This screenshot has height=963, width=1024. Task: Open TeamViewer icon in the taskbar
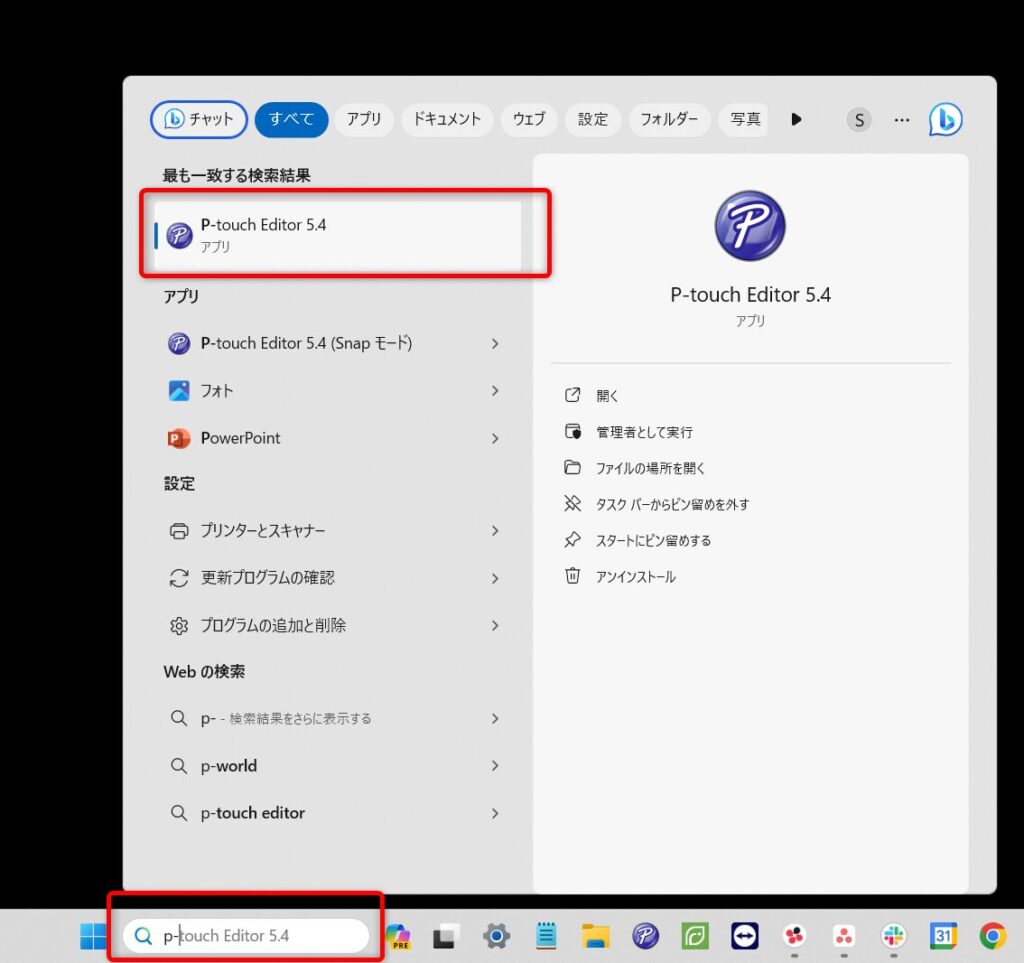[x=744, y=936]
